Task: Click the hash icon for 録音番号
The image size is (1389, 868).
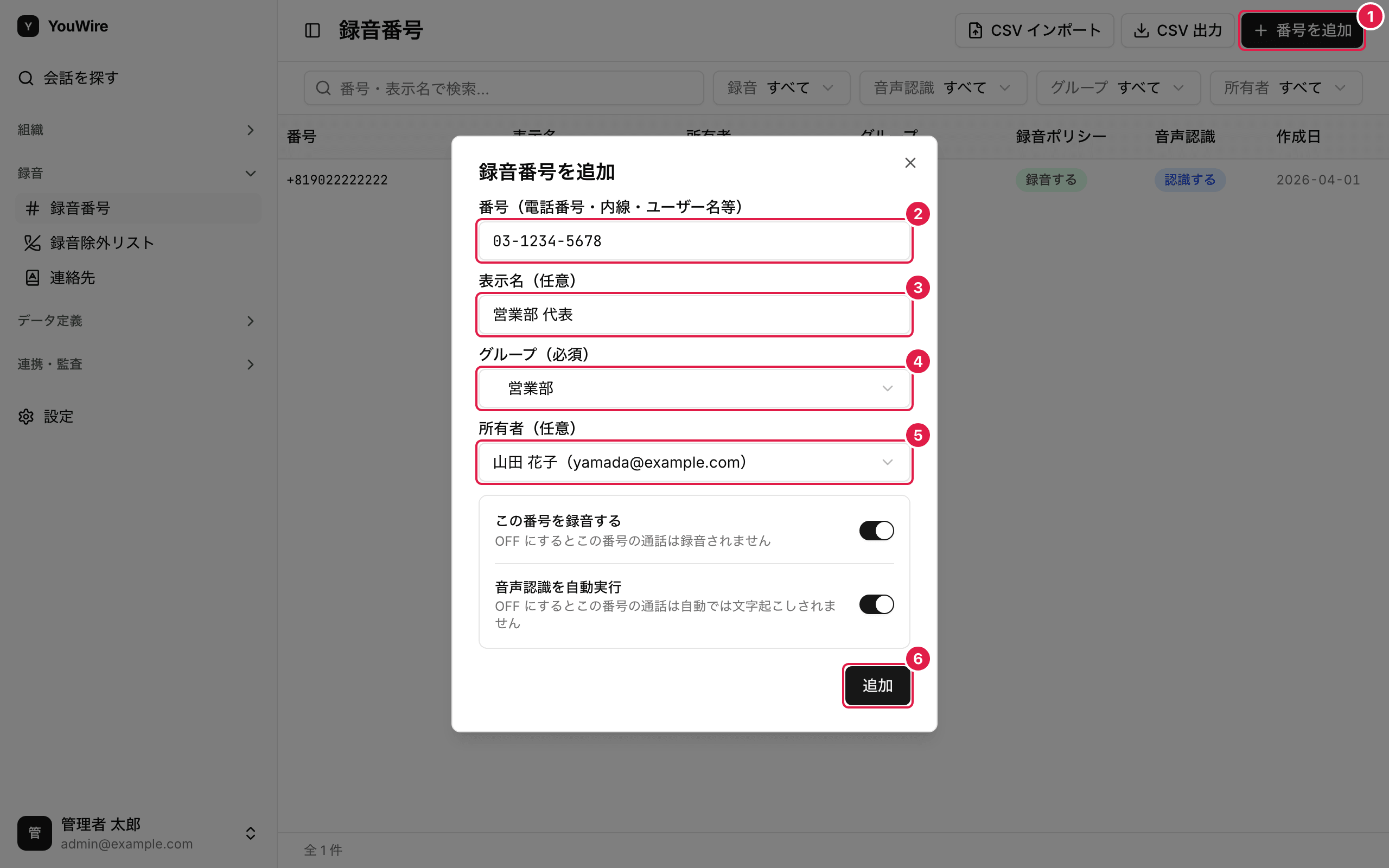Action: tap(33, 208)
